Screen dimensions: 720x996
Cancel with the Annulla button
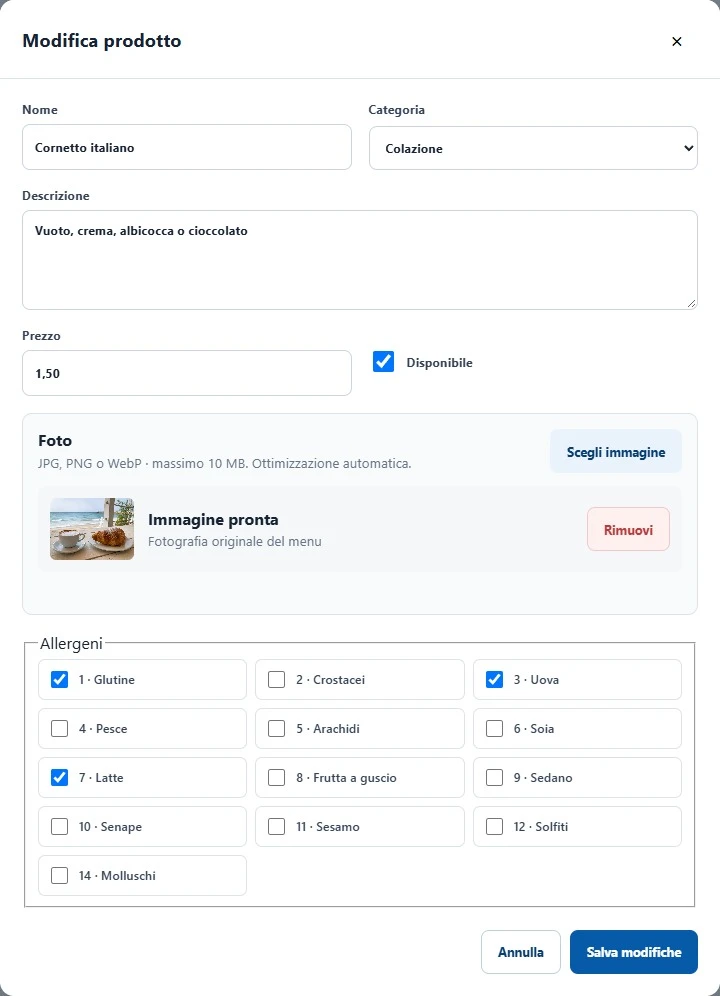pyautogui.click(x=520, y=952)
